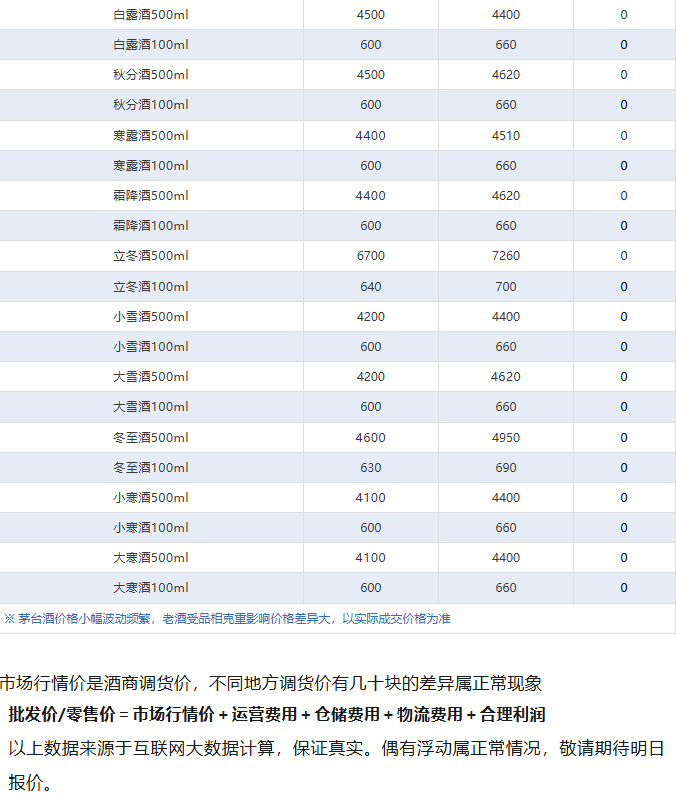Click the 4510 price value
676x804 pixels.
(x=506, y=135)
